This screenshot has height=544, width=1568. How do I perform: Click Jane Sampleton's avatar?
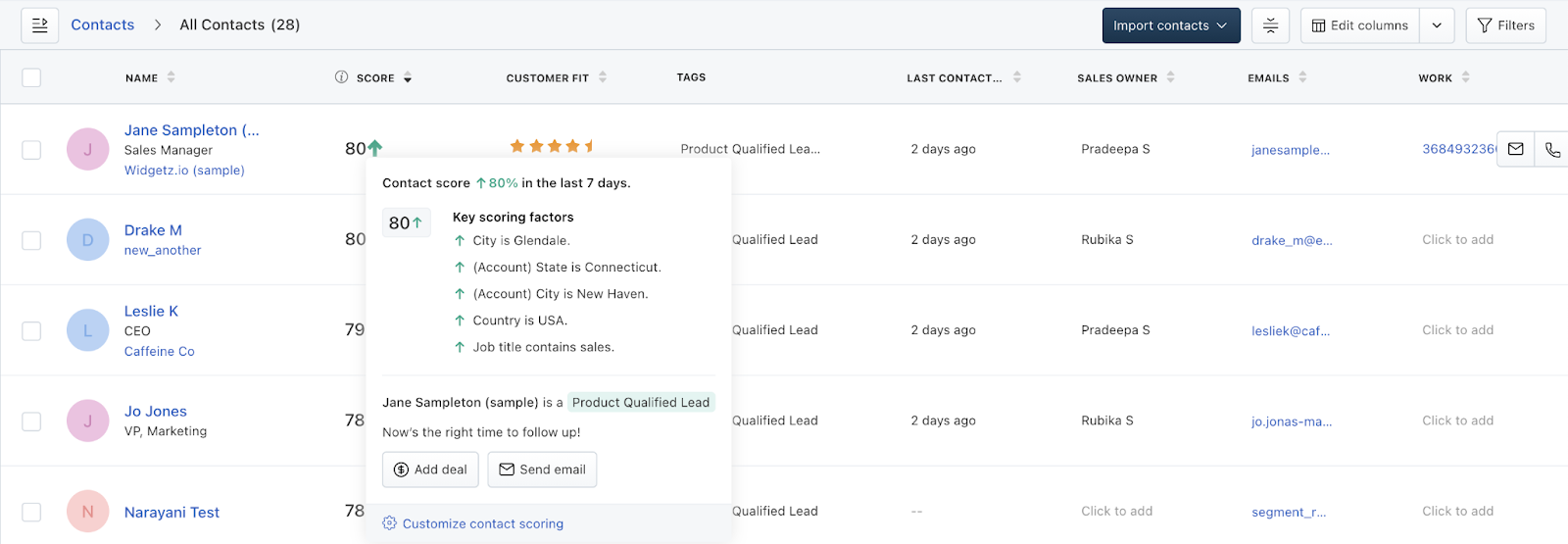[87, 149]
